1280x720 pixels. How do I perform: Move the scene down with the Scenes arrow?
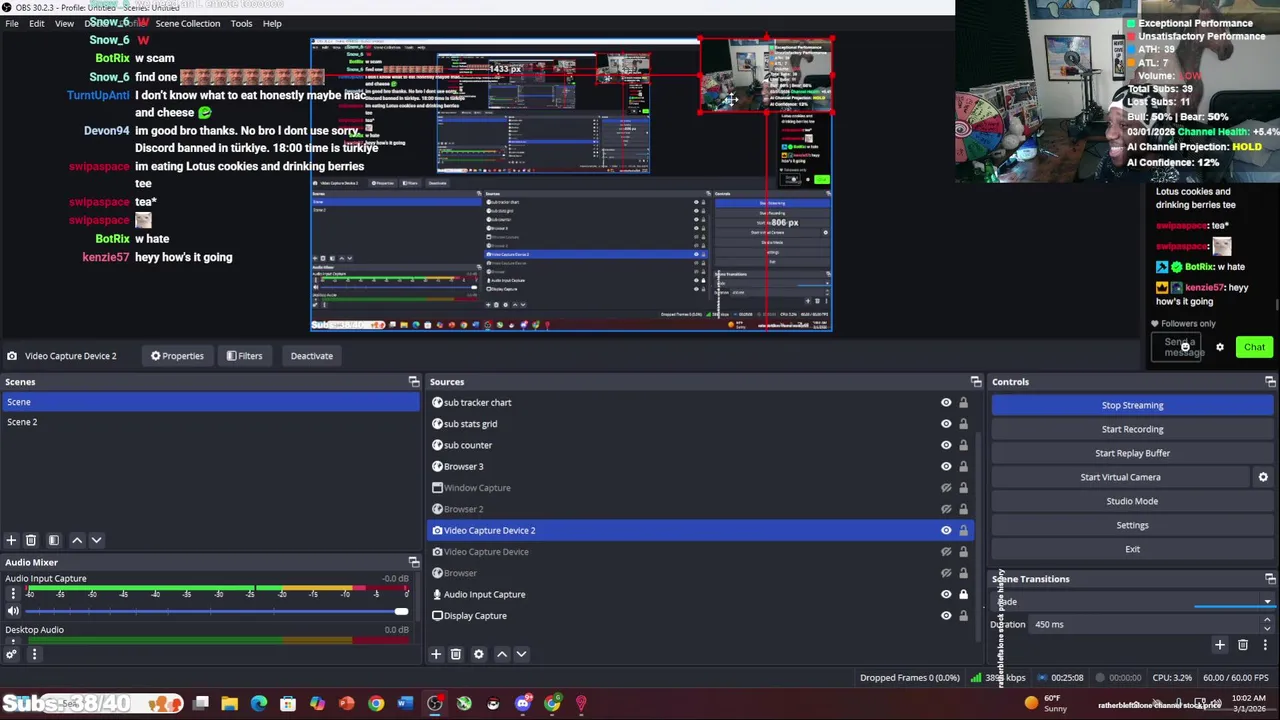(x=96, y=540)
